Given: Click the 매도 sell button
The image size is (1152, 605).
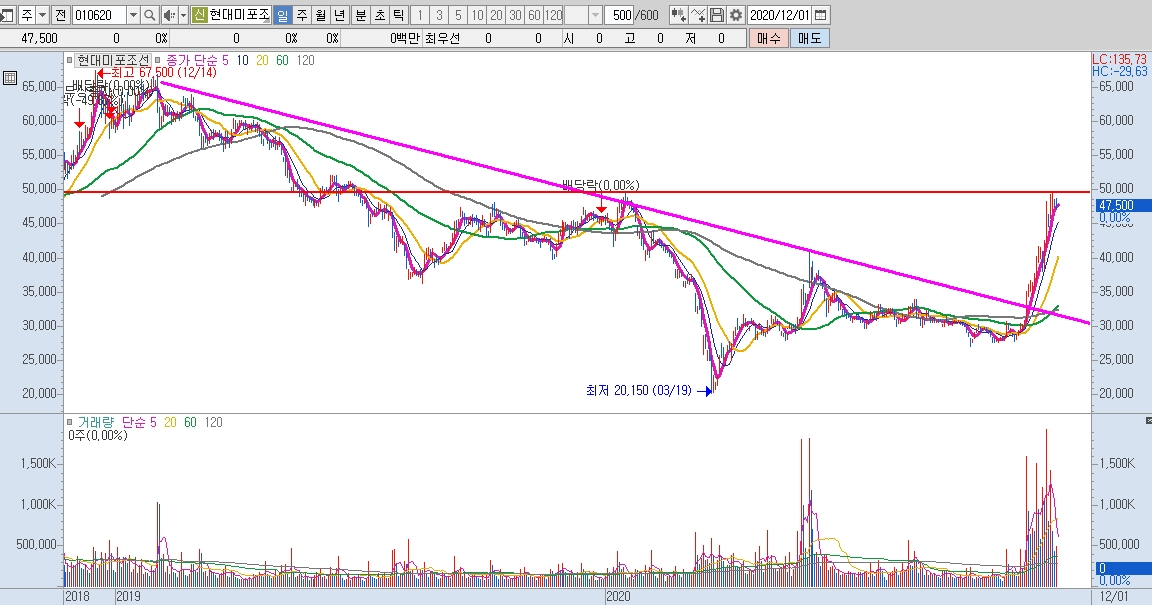Looking at the screenshot, I should (810, 38).
